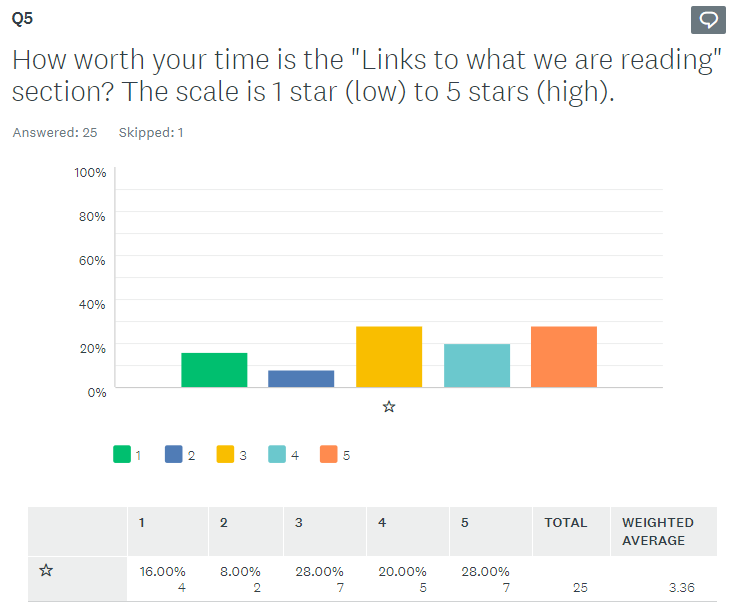
Task: Click the green legend swatch for 1
Action: (122, 455)
